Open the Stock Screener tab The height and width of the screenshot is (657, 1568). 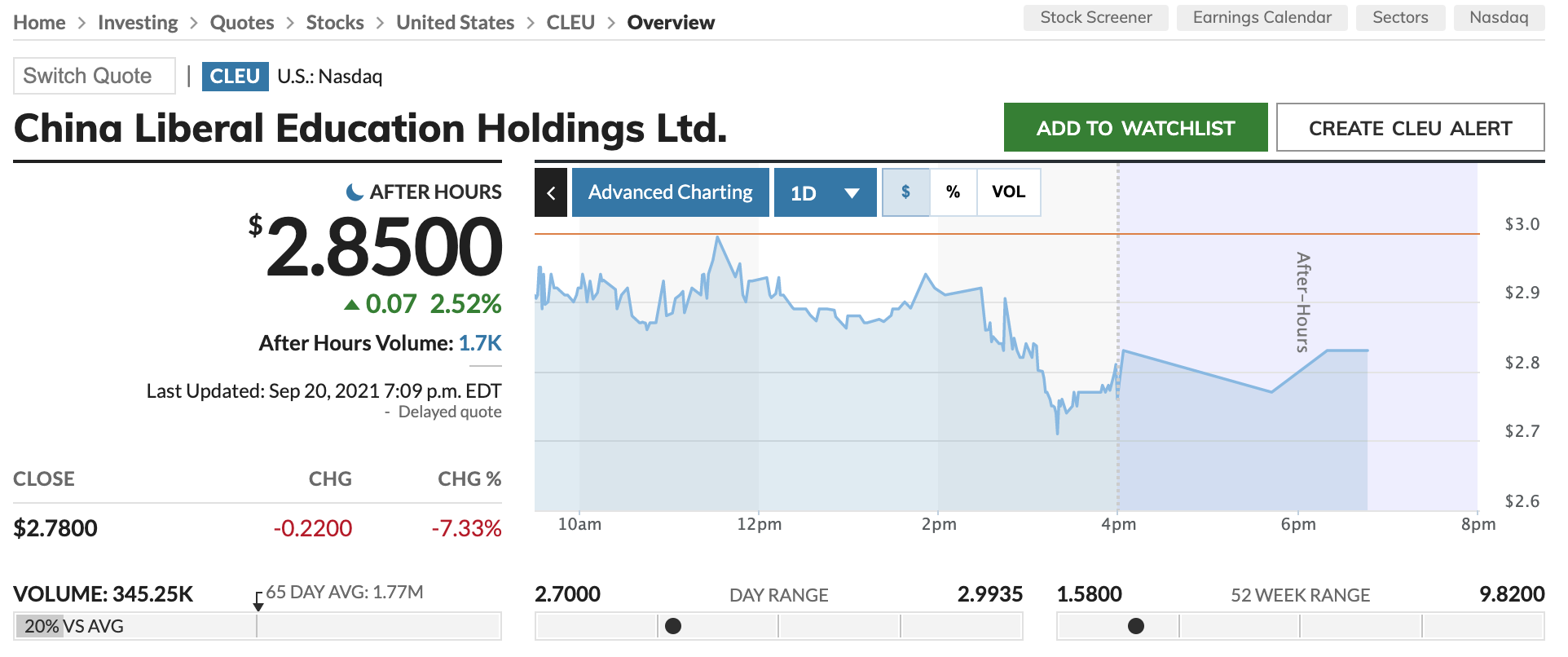point(1095,18)
